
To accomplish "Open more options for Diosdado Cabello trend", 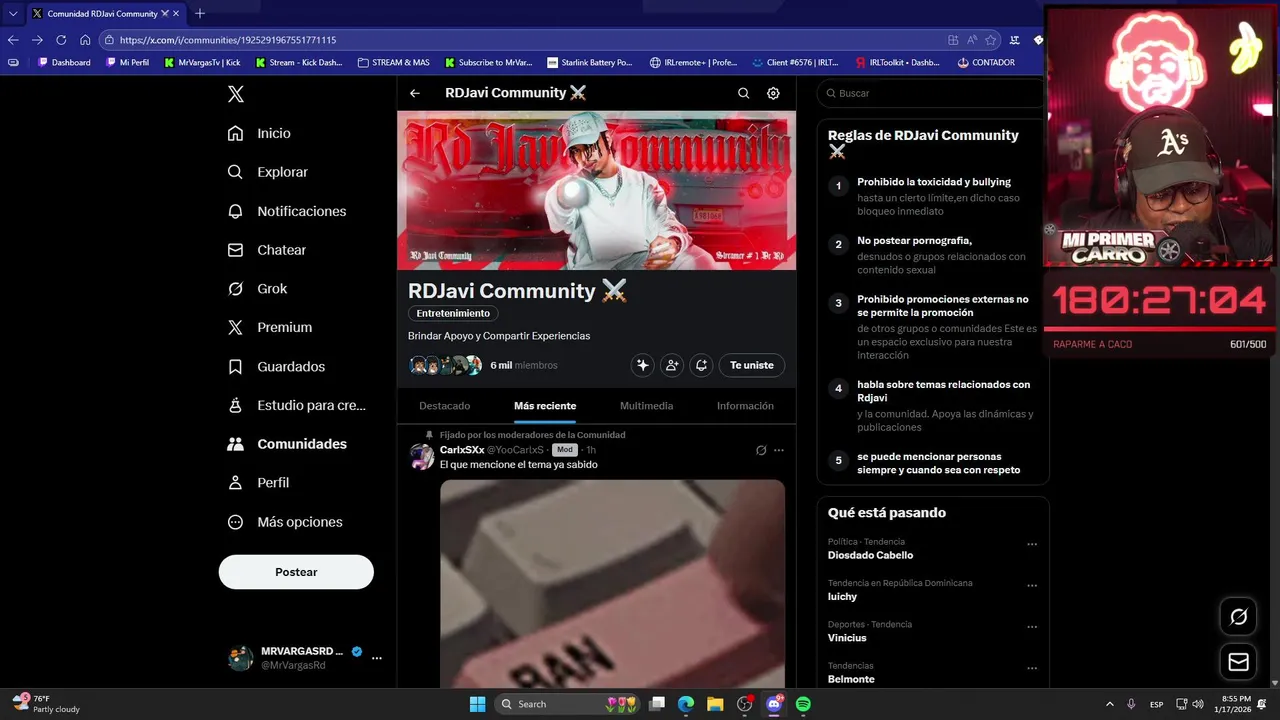I will point(1032,544).
